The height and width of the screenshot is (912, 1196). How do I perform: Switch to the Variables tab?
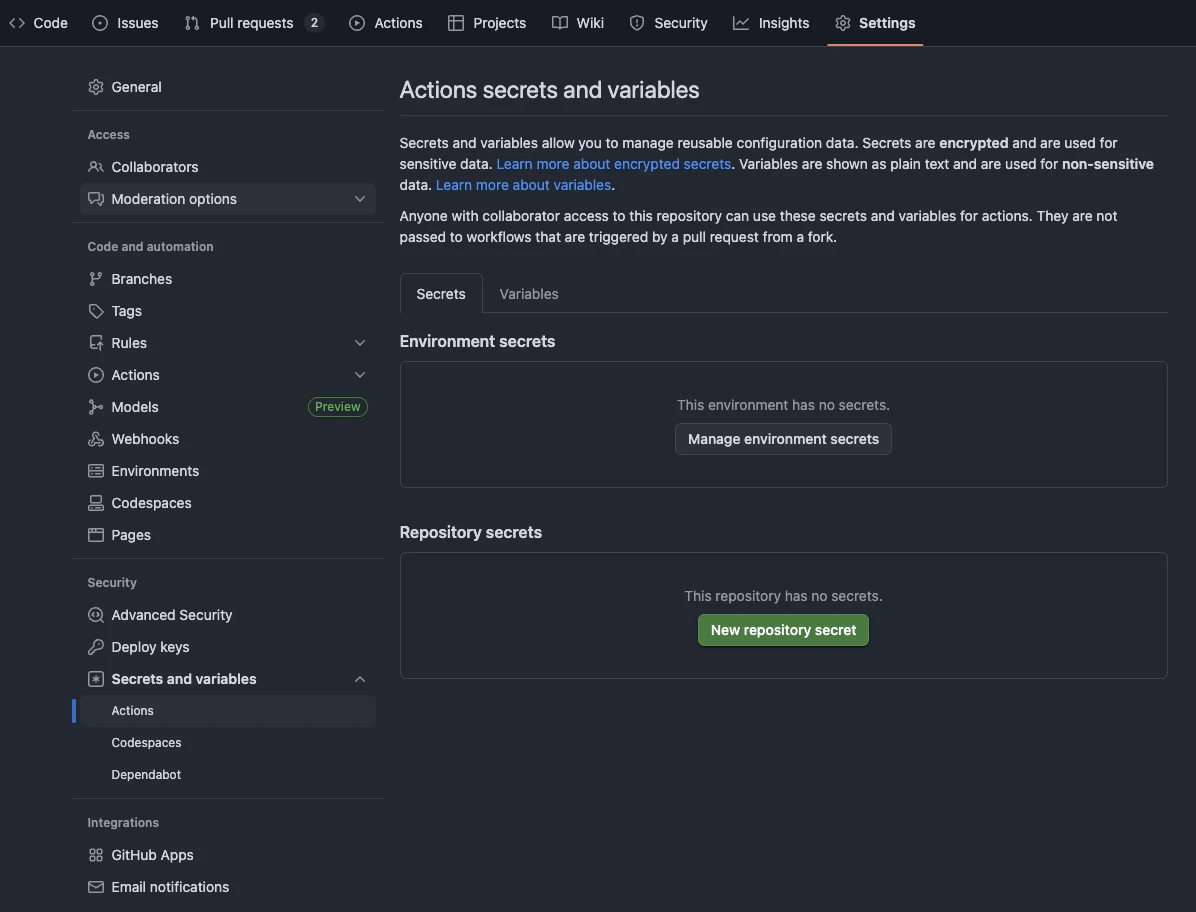pos(529,294)
